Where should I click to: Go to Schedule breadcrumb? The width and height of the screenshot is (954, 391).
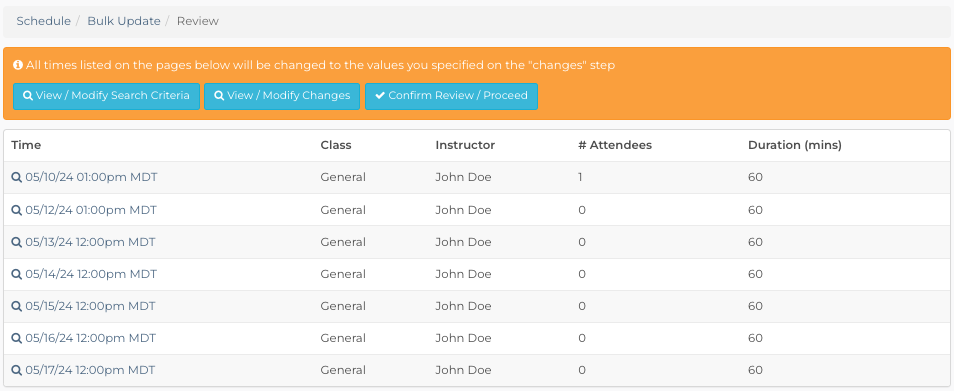44,21
